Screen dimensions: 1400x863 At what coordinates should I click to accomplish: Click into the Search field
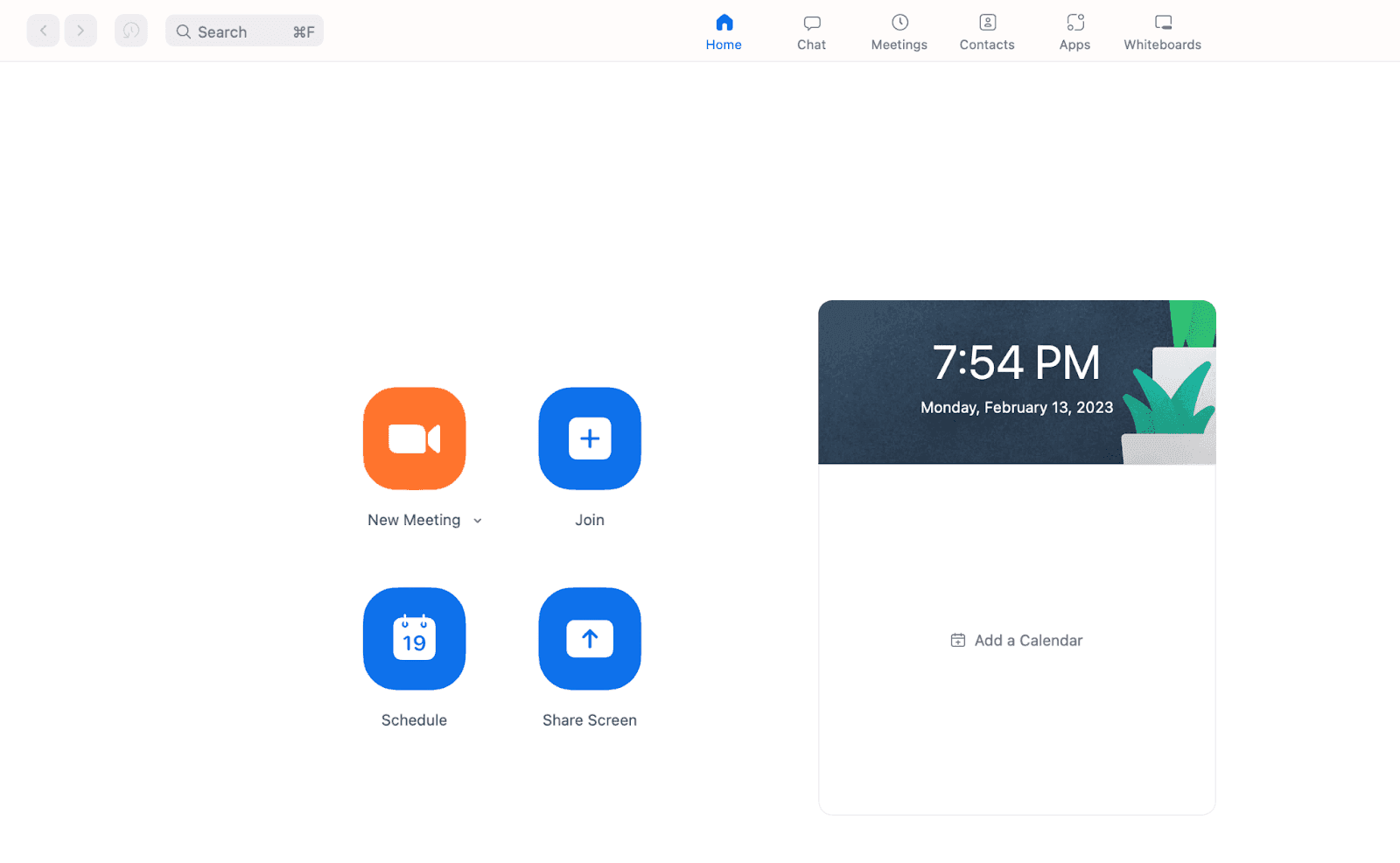(244, 31)
